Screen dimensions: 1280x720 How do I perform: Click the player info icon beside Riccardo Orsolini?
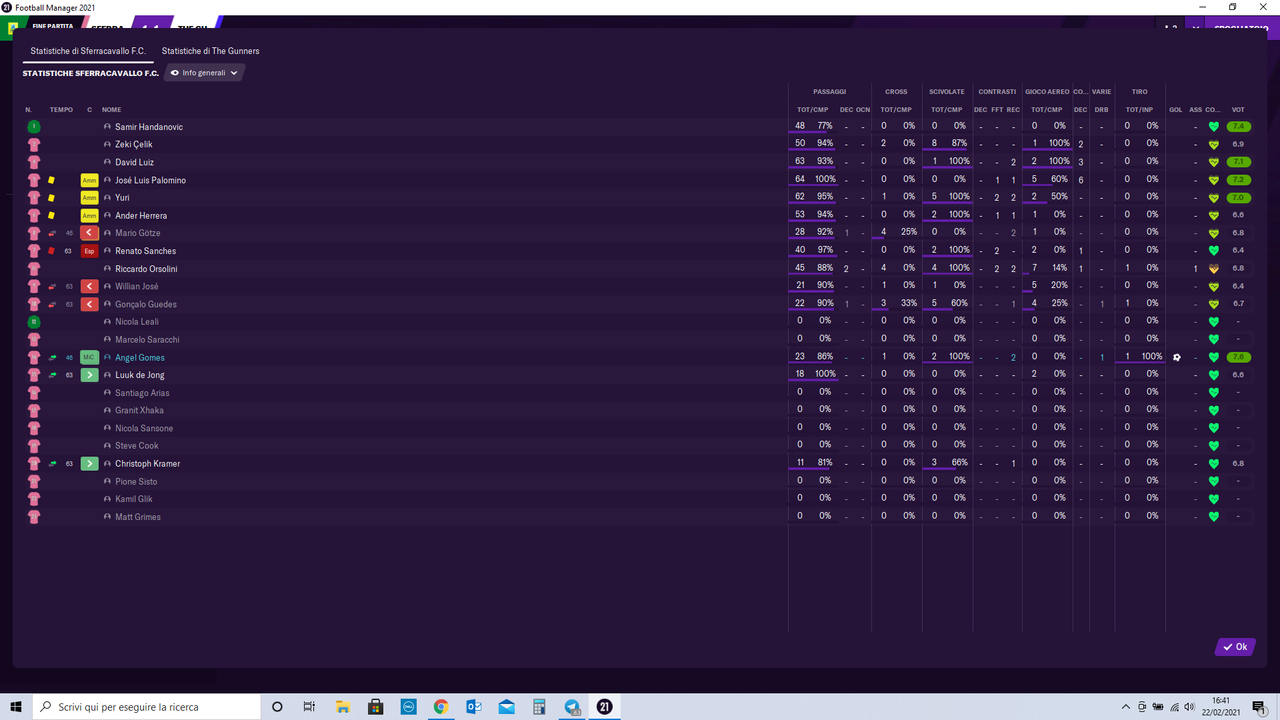click(x=108, y=269)
